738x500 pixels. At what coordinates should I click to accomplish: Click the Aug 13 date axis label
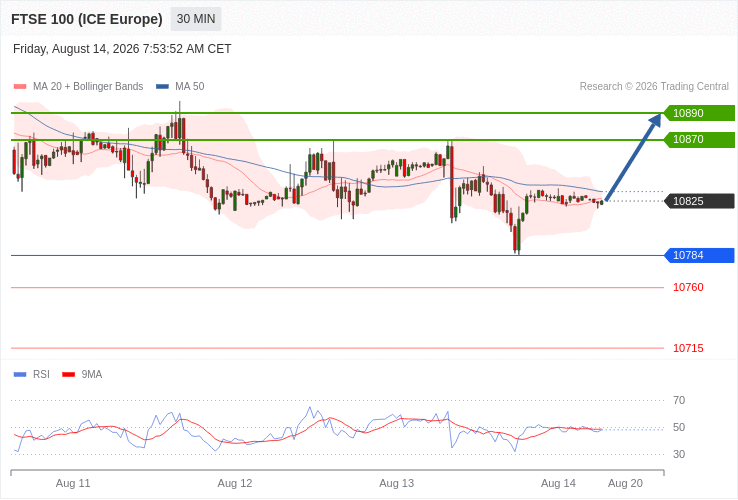pyautogui.click(x=397, y=484)
